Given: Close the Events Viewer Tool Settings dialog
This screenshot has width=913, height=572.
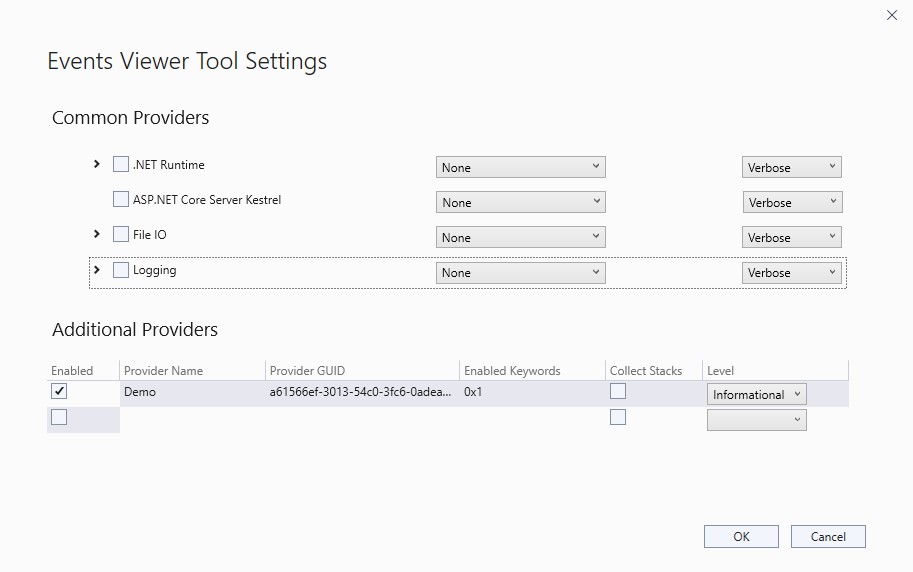Looking at the screenshot, I should click(x=891, y=15).
